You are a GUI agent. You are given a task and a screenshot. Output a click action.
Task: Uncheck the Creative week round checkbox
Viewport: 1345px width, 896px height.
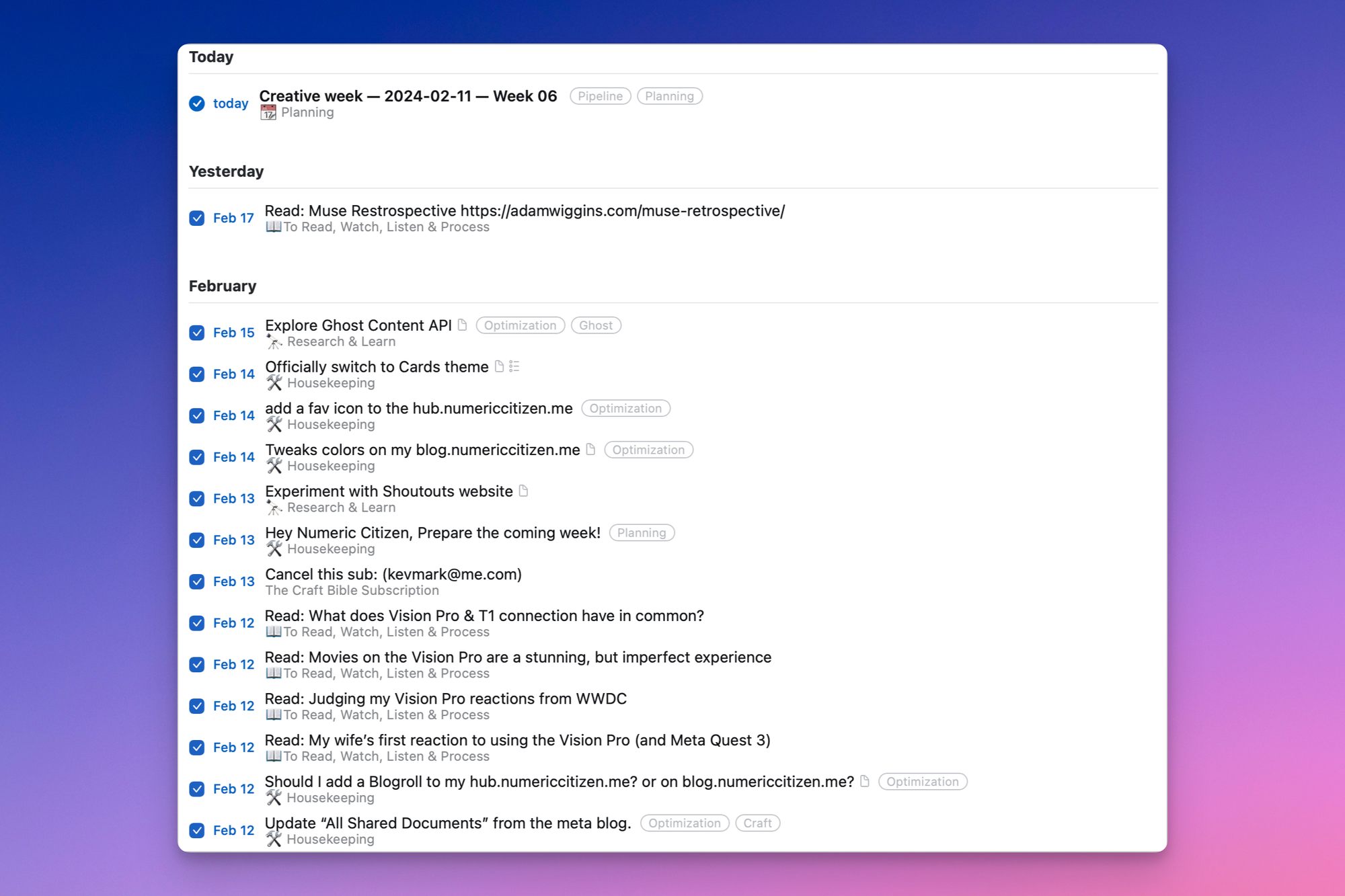point(196,104)
